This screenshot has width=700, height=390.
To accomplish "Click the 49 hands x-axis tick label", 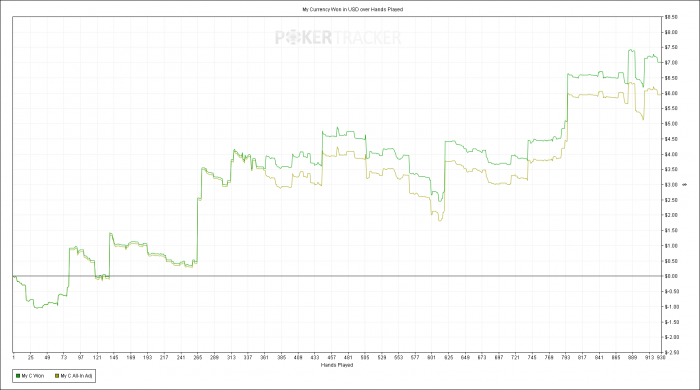I will (x=47, y=358).
